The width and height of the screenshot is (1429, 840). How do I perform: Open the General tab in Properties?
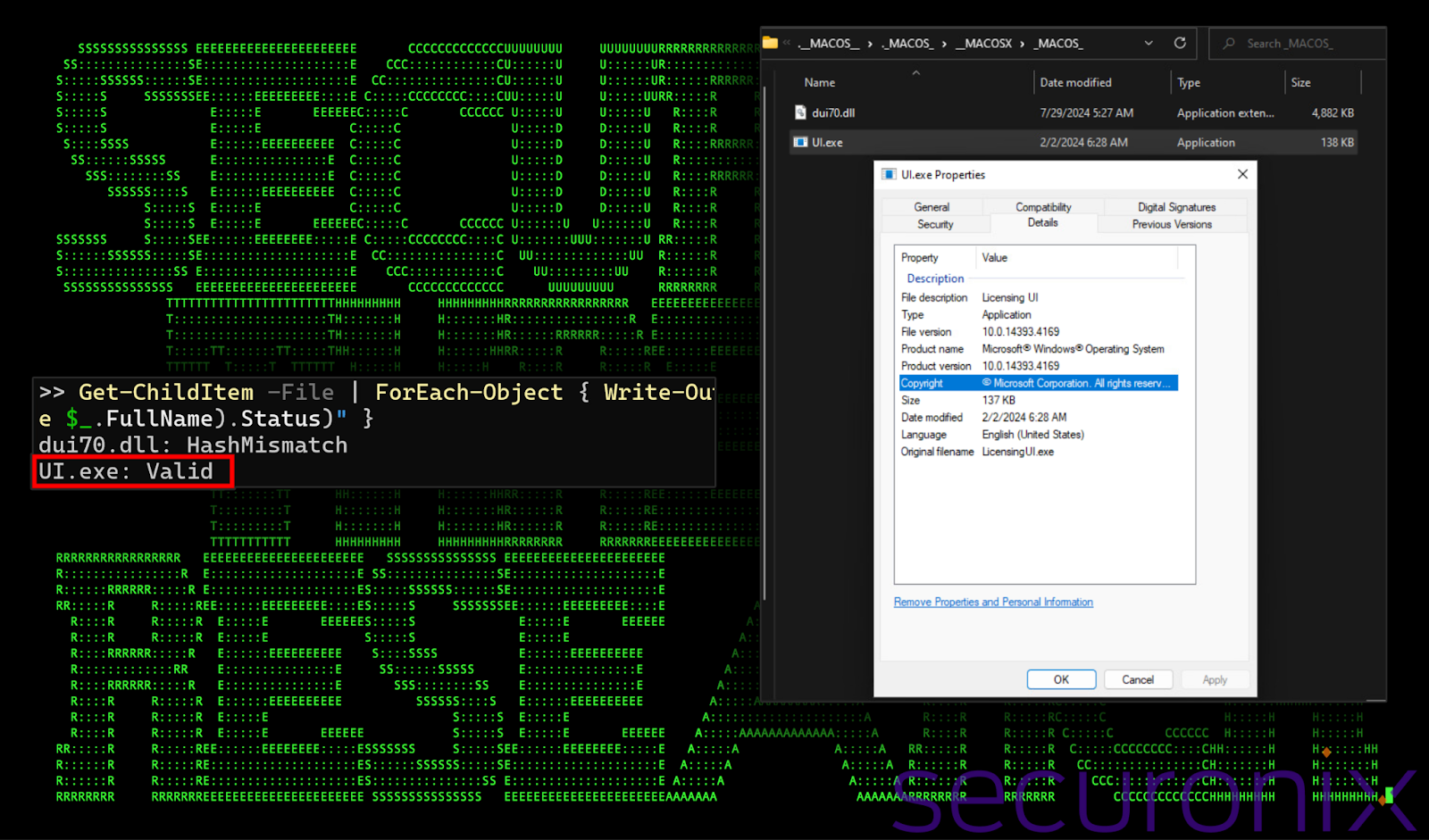[x=932, y=207]
